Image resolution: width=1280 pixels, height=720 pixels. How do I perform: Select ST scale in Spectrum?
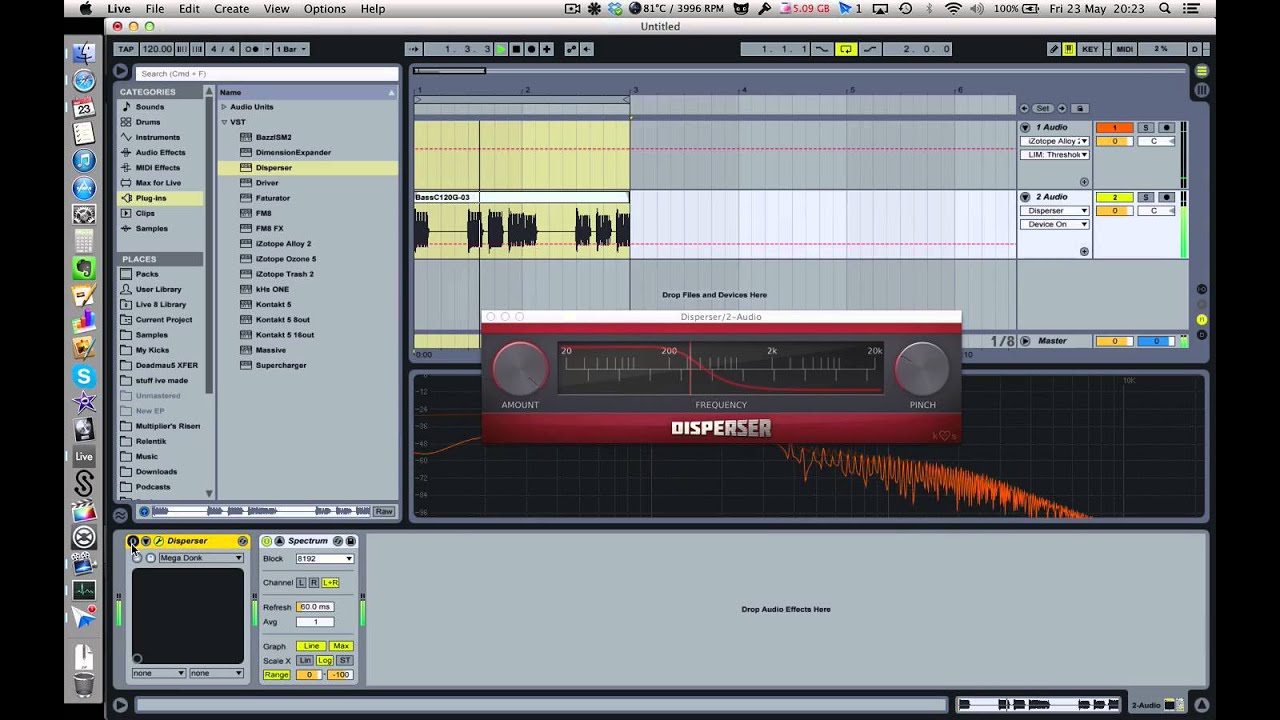pos(344,661)
